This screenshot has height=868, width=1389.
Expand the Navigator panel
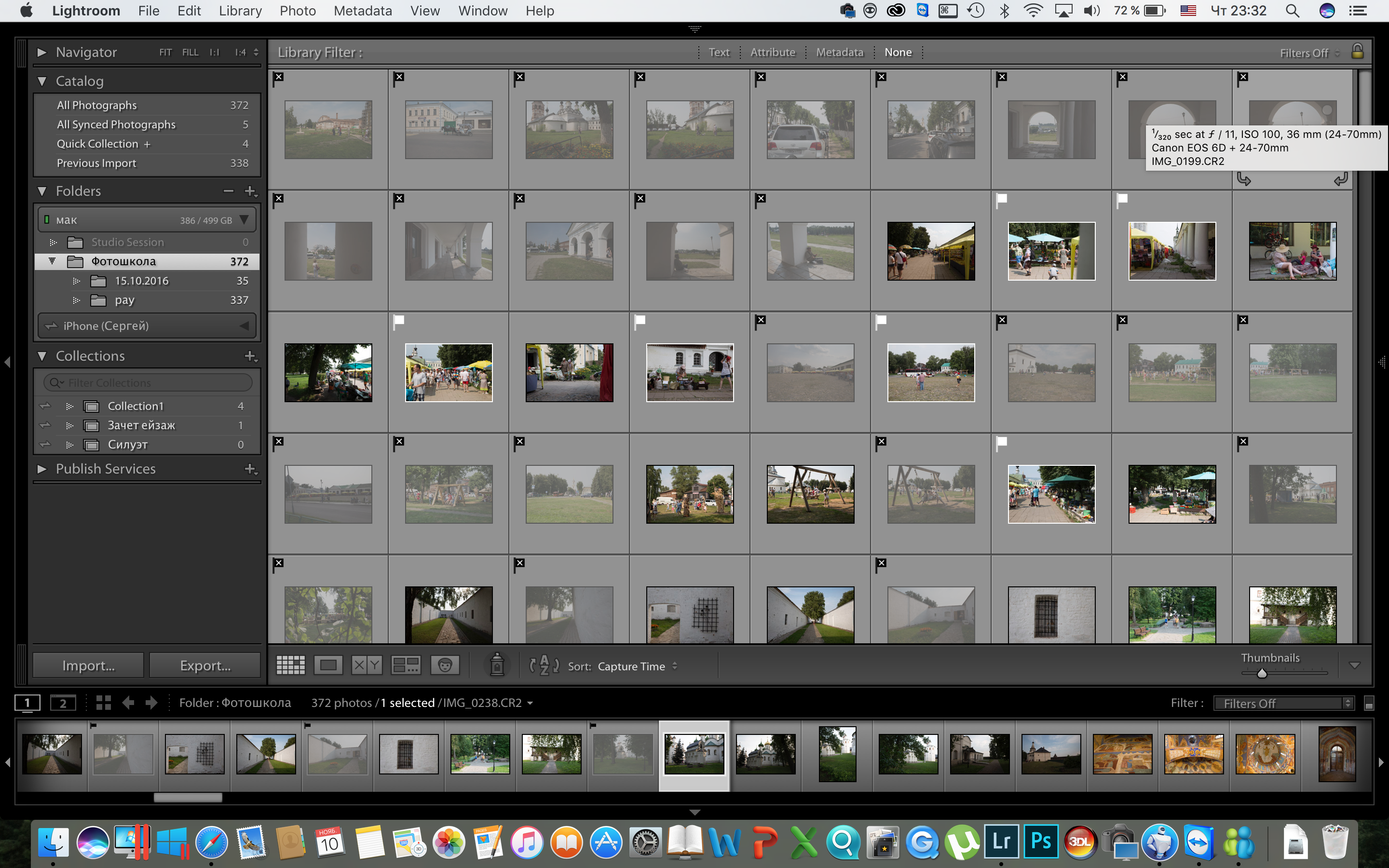coord(41,52)
